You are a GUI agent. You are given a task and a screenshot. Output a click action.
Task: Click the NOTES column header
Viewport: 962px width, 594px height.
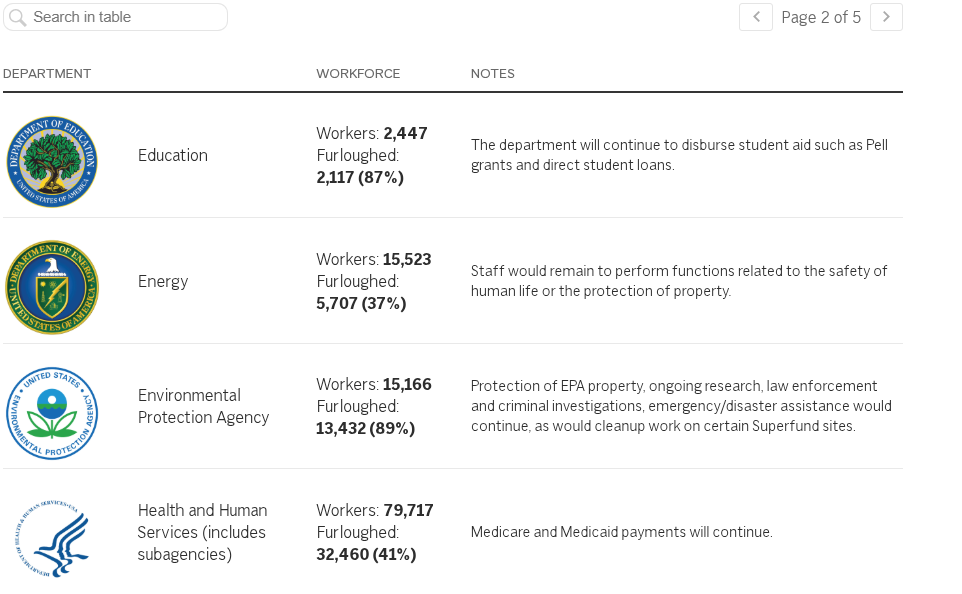493,74
